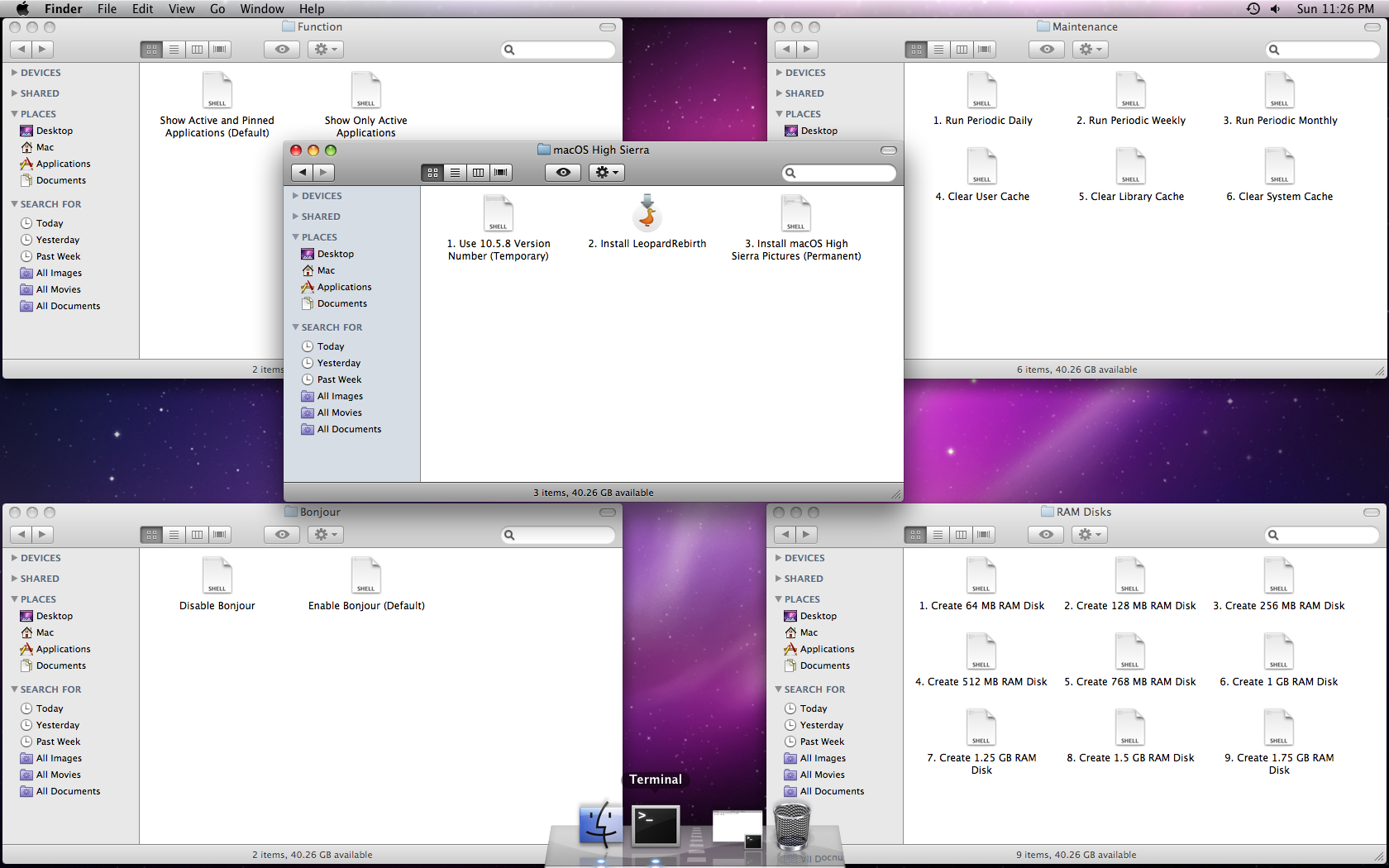Select the Clear User Cache shell script

click(982, 166)
